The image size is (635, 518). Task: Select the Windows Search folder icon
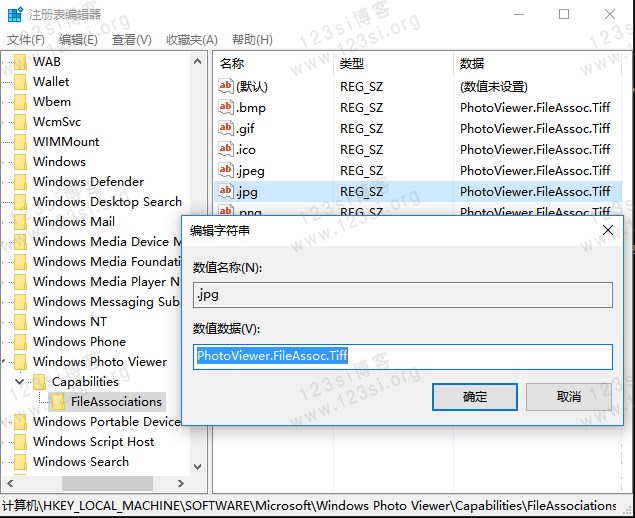[x=20, y=462]
